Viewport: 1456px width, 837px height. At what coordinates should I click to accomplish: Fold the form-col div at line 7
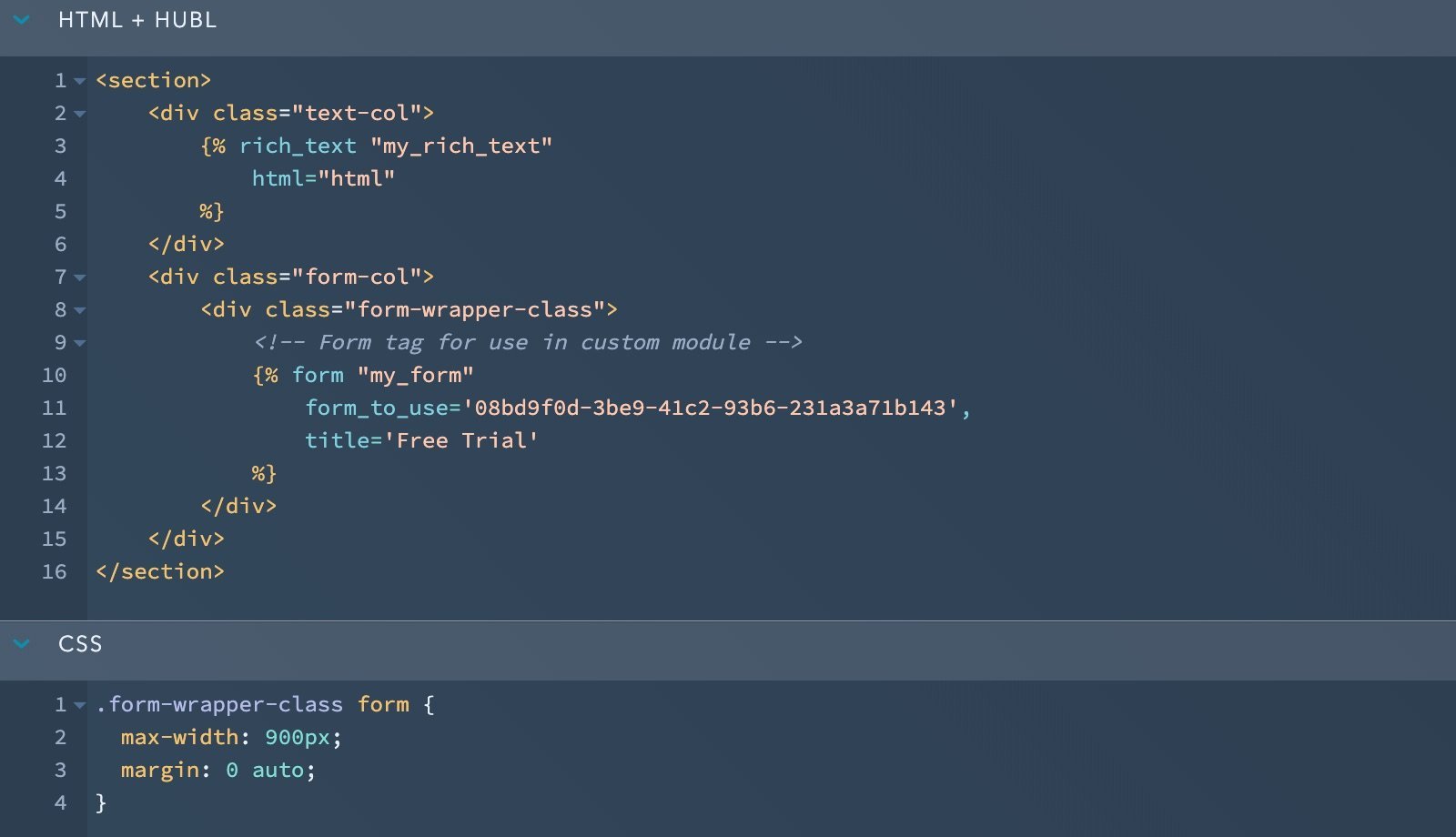coord(80,277)
